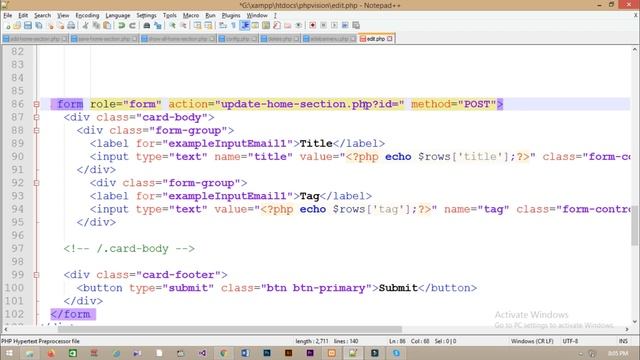Collapse form-group fold at line 92

click(x=36, y=183)
